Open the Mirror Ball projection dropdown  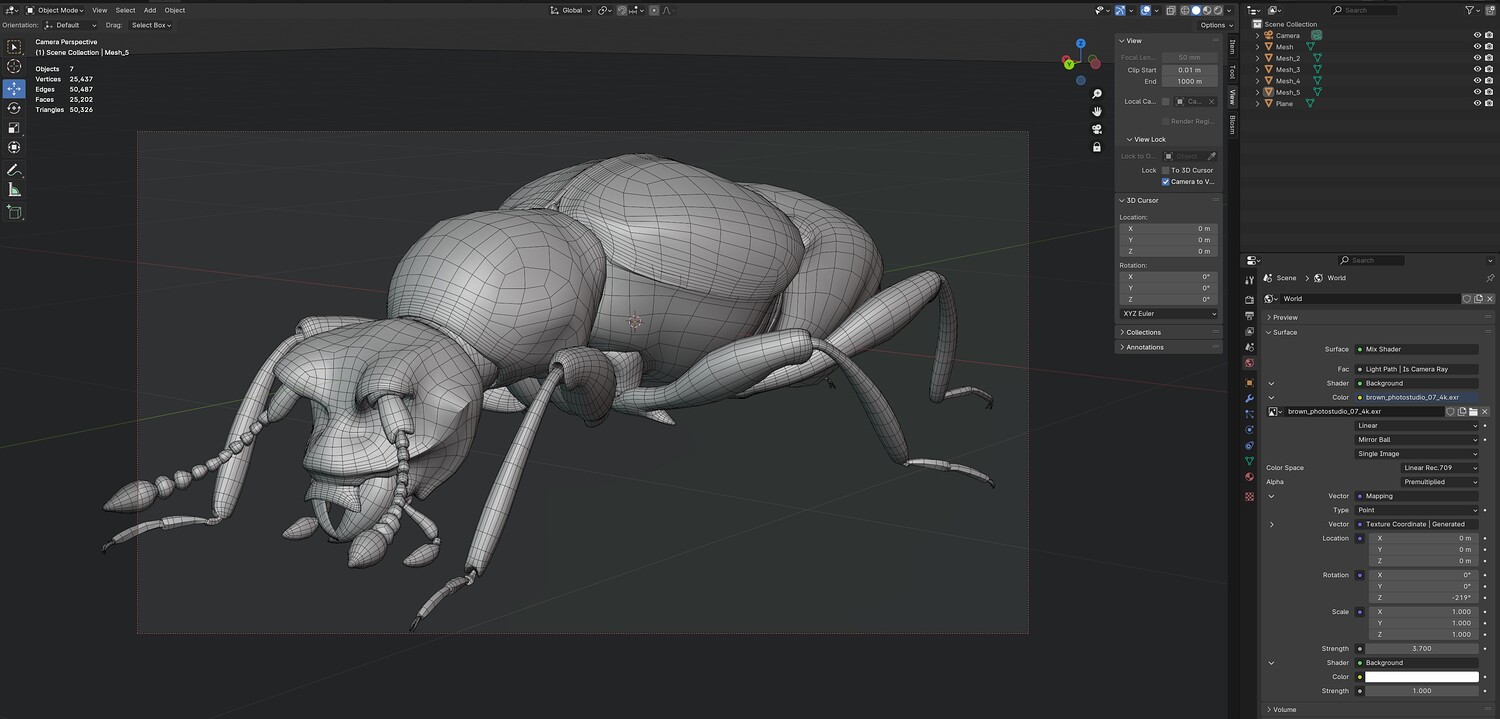(x=1416, y=440)
